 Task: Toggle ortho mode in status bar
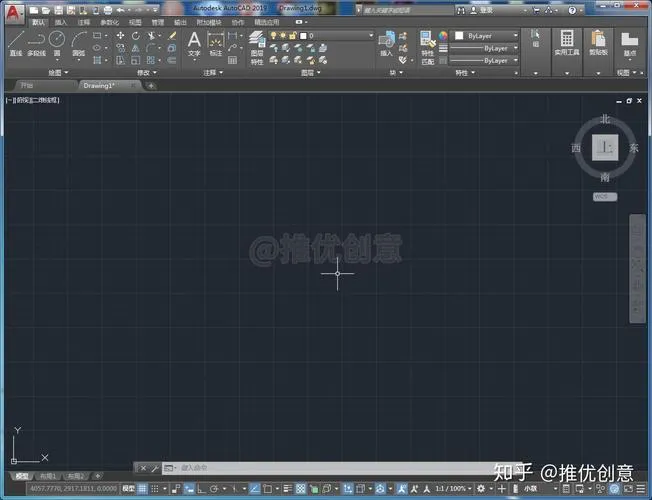click(x=201, y=489)
